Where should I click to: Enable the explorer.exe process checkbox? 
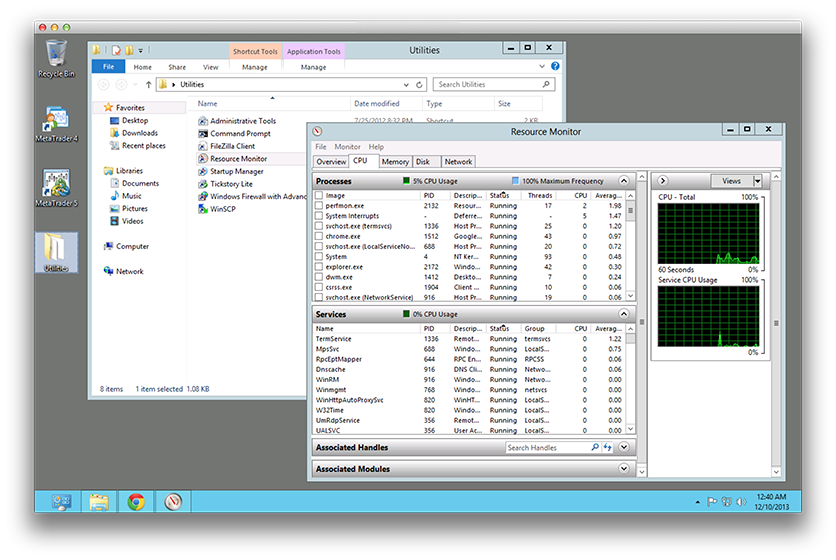319,267
